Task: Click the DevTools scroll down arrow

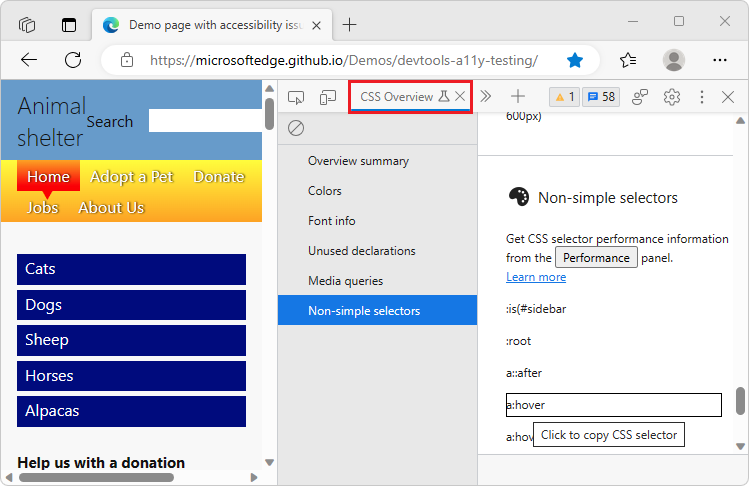Action: pyautogui.click(x=740, y=446)
